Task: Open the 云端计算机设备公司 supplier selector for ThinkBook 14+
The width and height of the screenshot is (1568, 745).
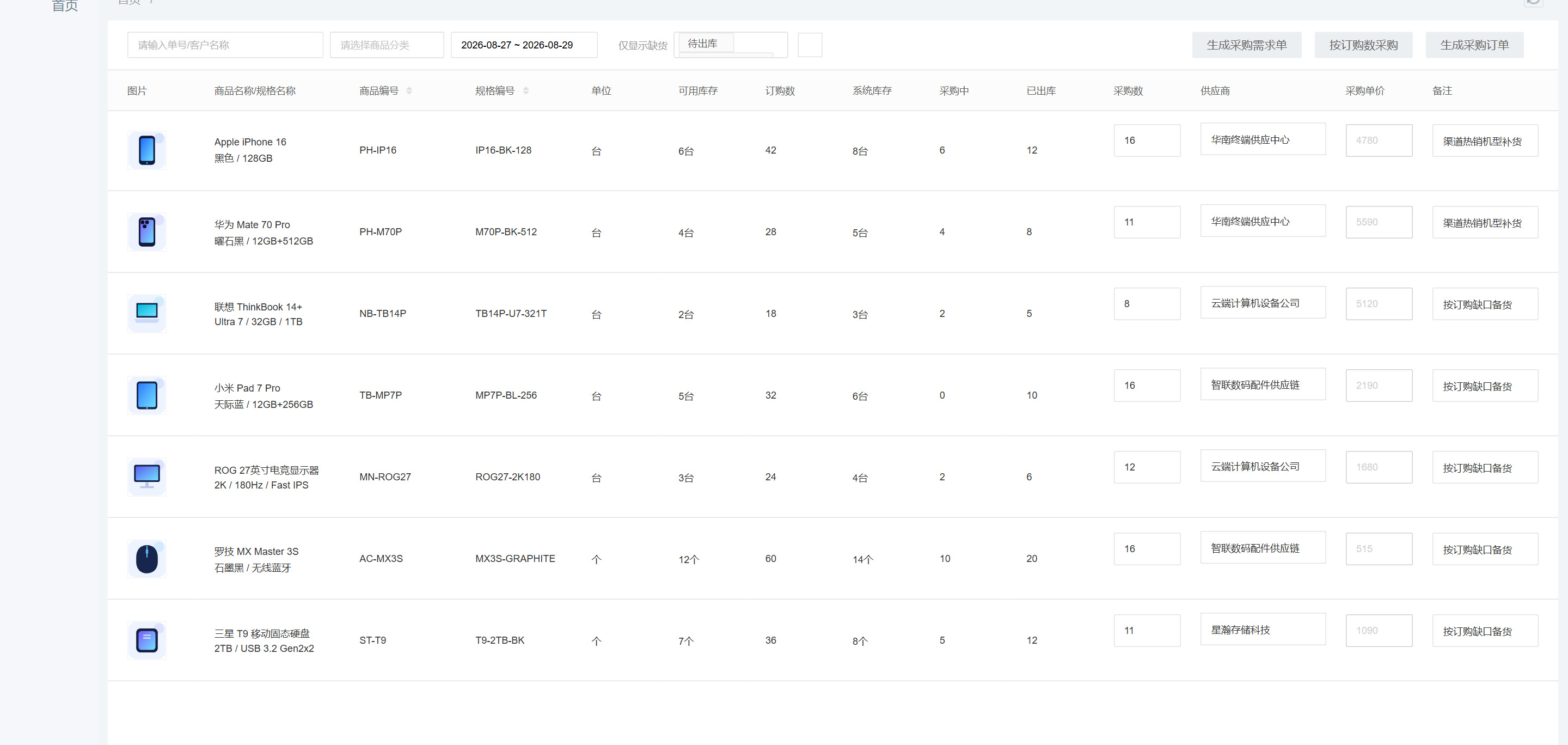Action: (1263, 302)
